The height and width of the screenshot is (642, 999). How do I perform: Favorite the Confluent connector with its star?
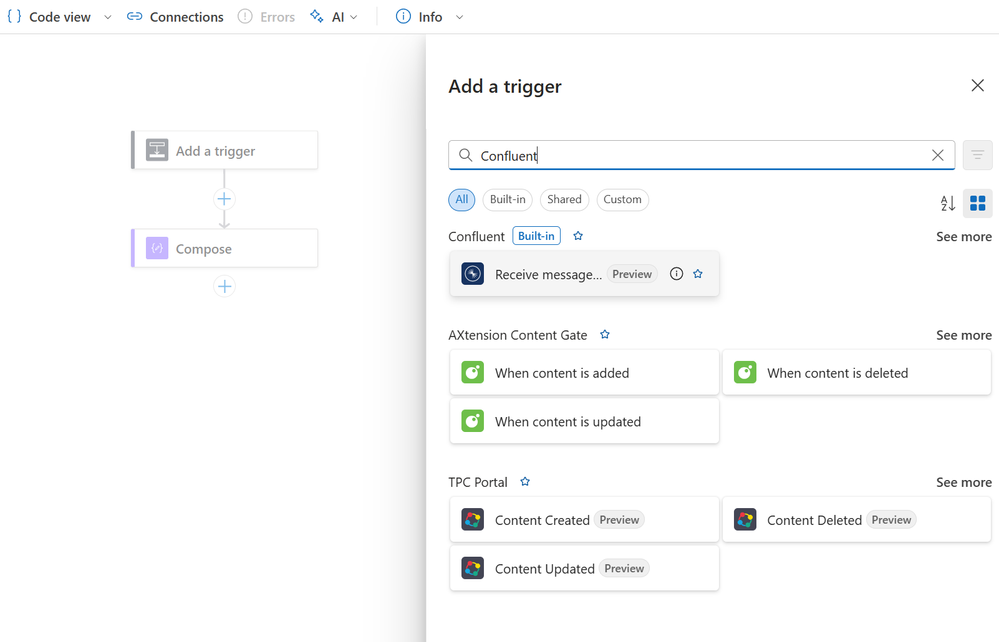click(x=578, y=236)
